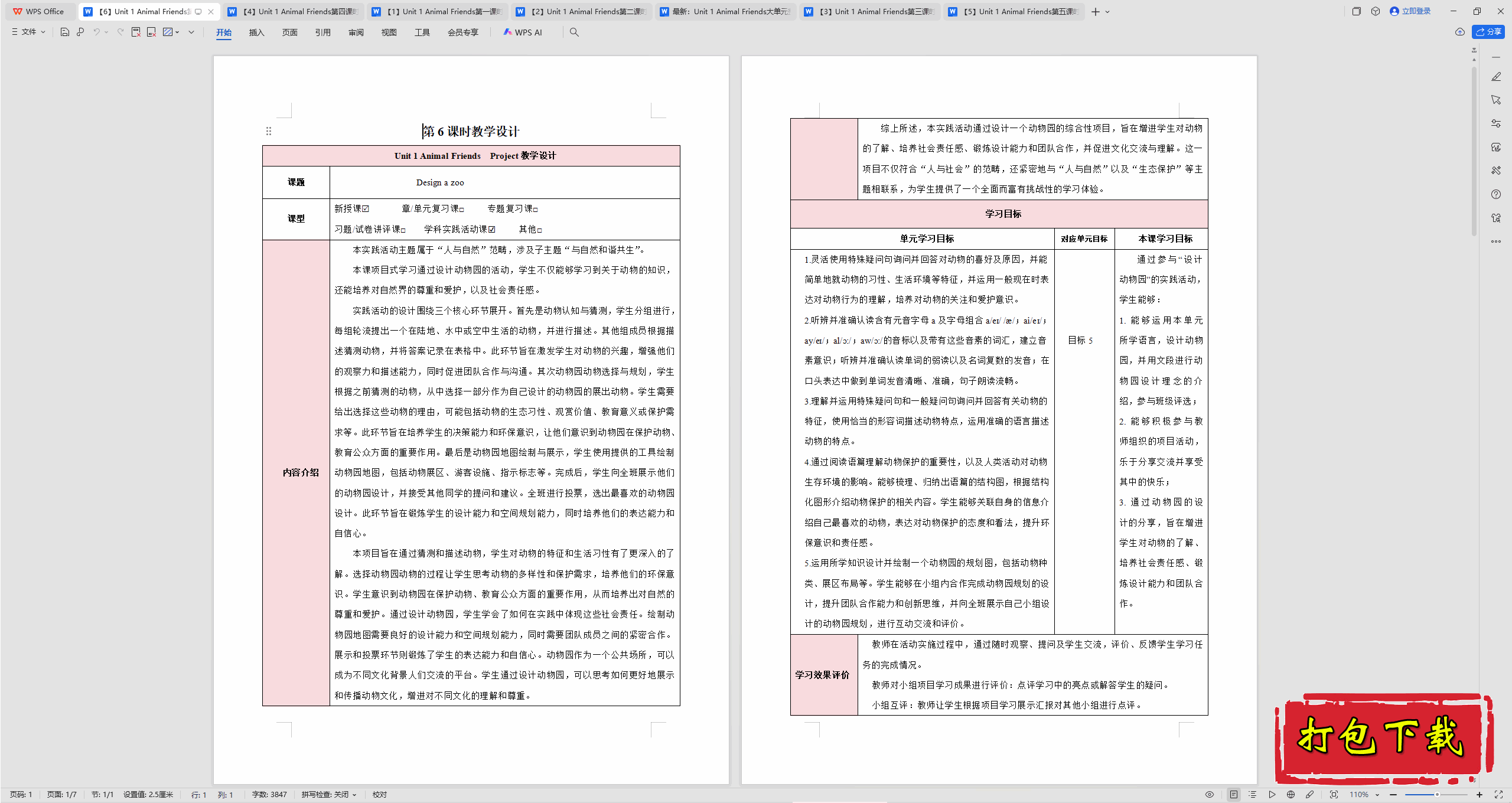Switch to the 审阅 ribbon tab

(x=356, y=32)
